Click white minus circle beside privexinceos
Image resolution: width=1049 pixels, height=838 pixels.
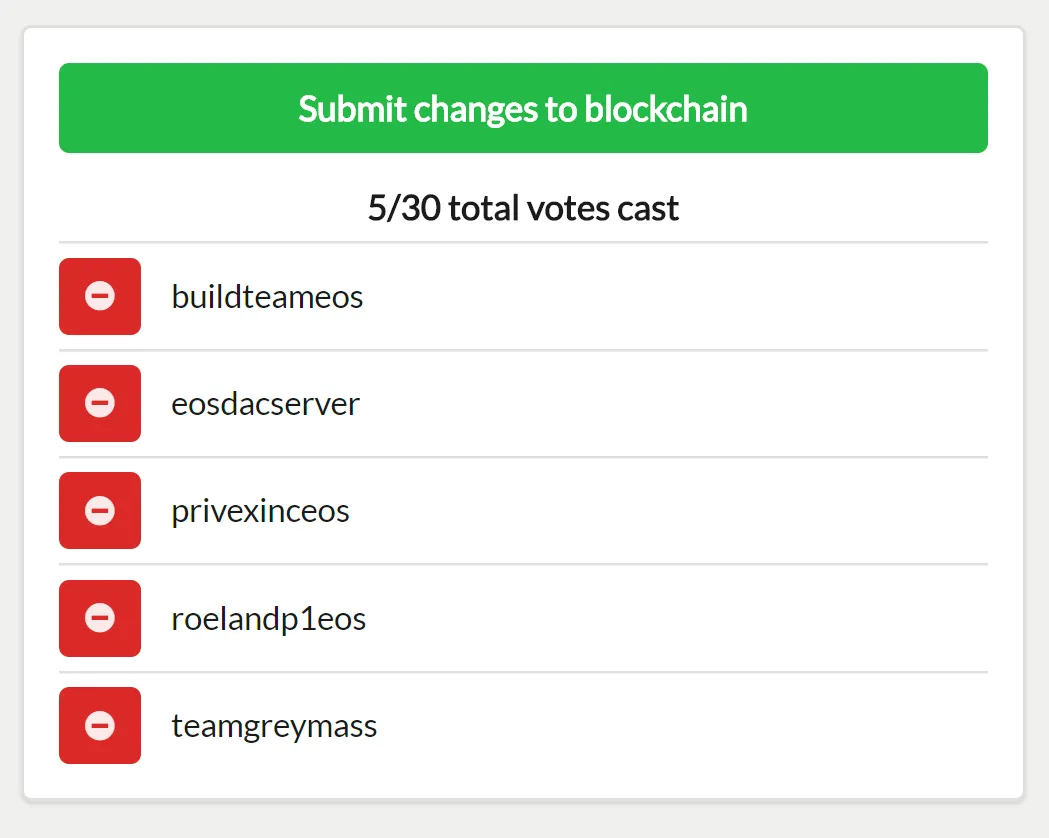tap(100, 510)
